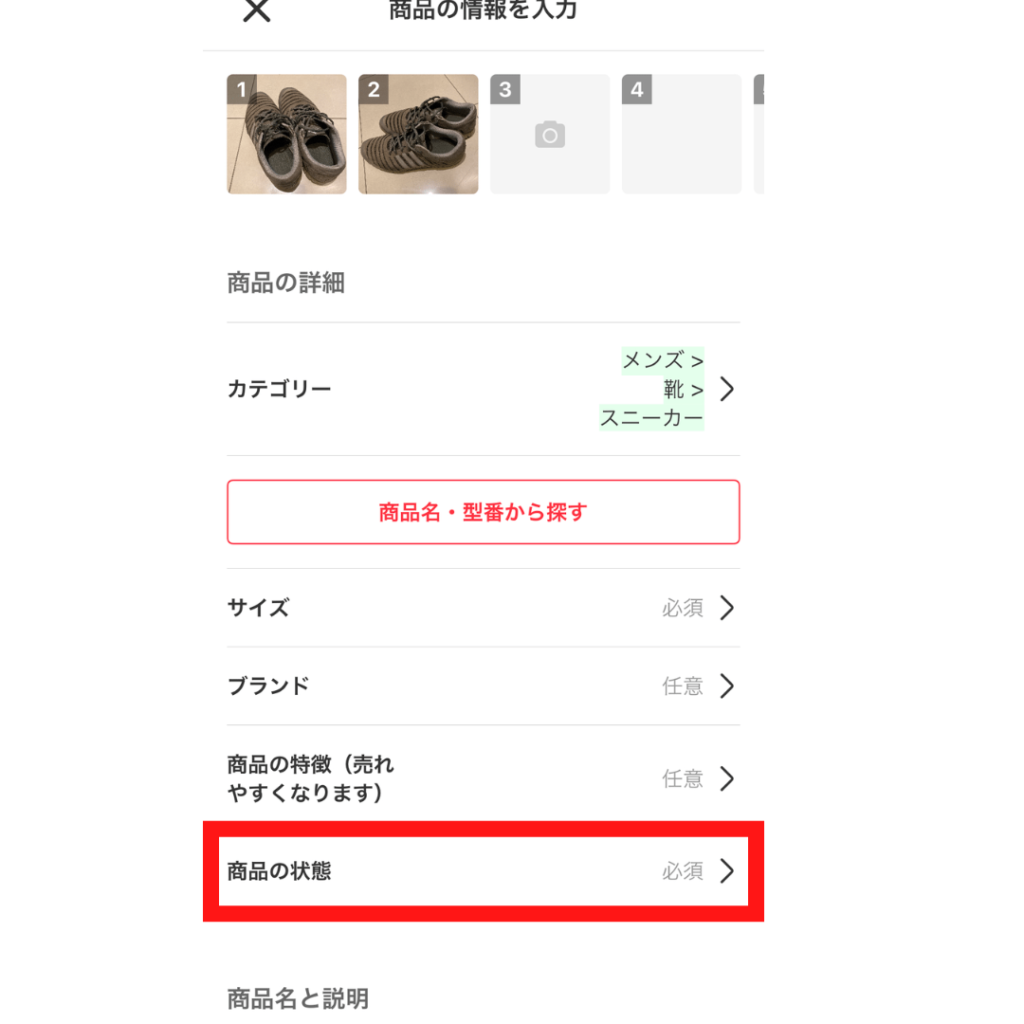Click the number 1 badge on first photo

(242, 89)
